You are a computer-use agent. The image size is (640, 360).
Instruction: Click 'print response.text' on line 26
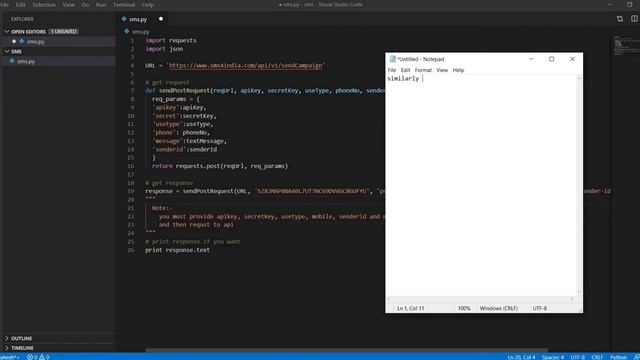pyautogui.click(x=178, y=250)
